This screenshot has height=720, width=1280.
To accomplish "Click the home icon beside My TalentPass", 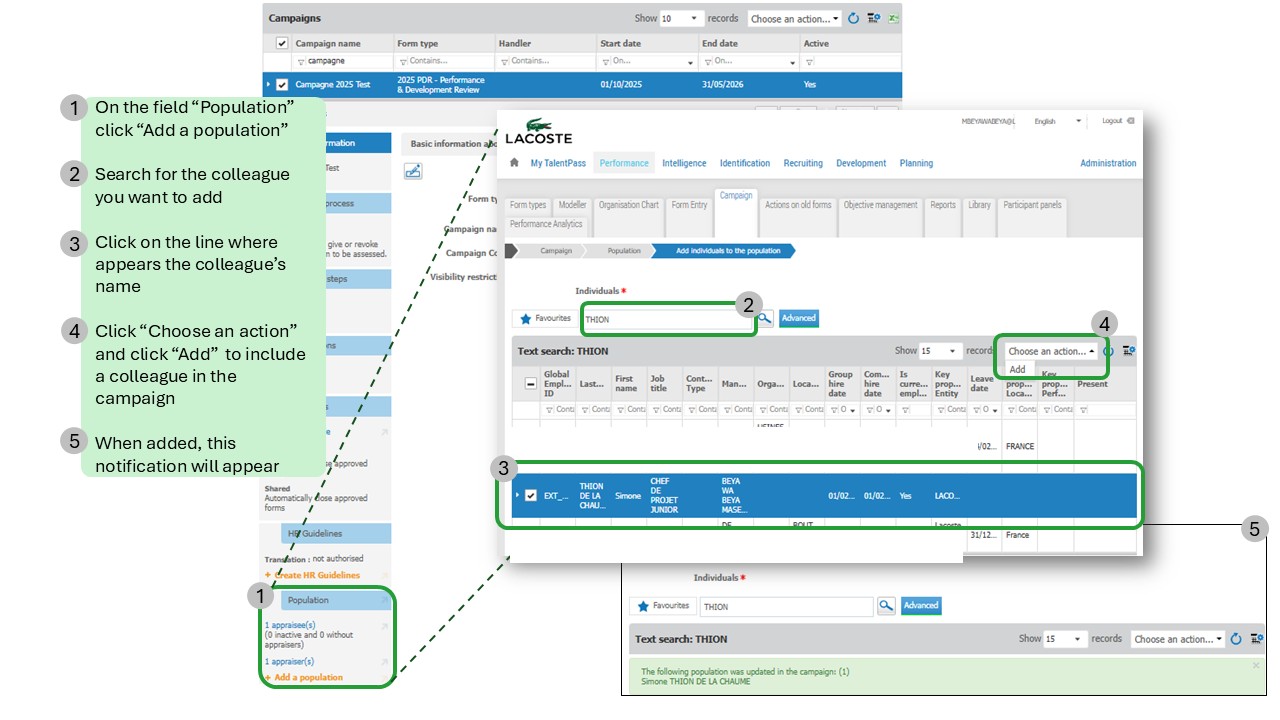I will click(x=514, y=163).
